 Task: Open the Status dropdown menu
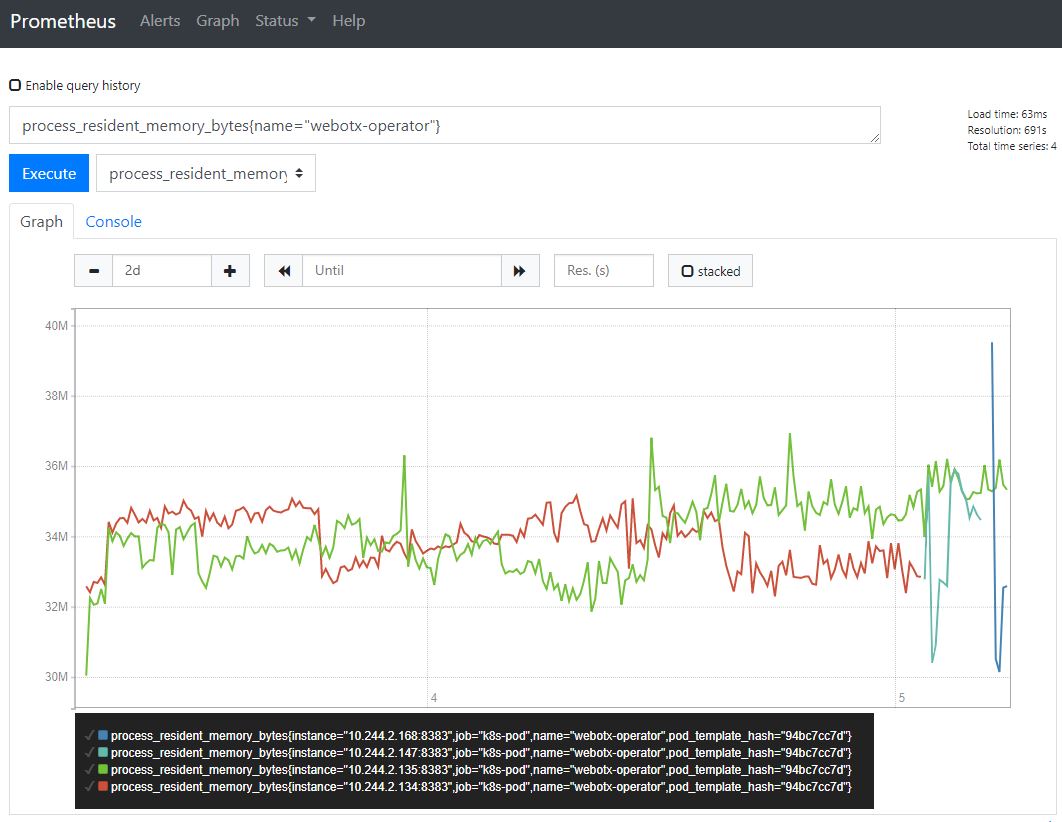pos(285,21)
